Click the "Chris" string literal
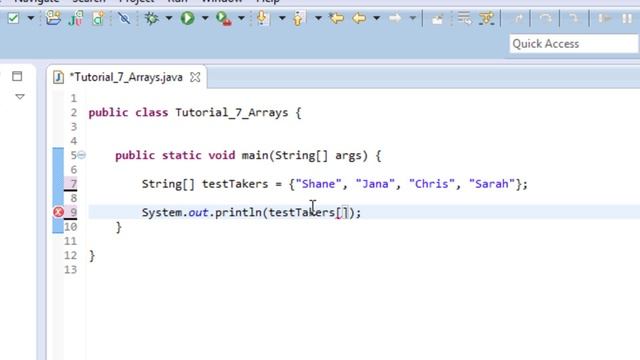 point(432,184)
